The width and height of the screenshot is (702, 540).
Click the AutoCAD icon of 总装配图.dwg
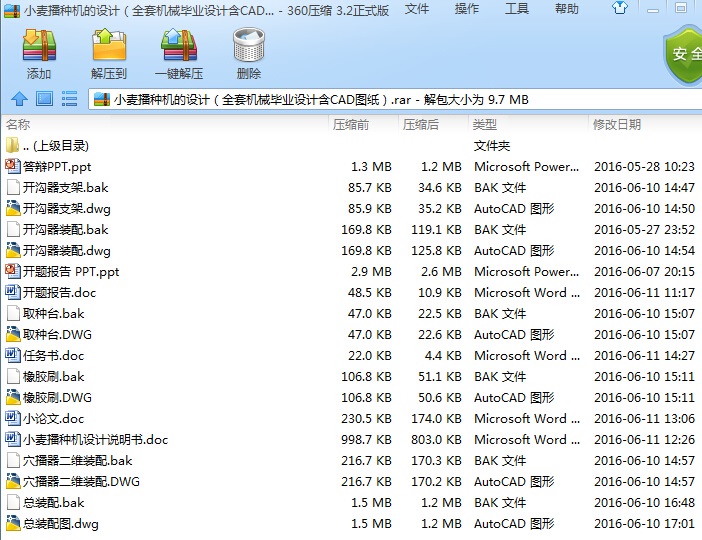pos(13,523)
